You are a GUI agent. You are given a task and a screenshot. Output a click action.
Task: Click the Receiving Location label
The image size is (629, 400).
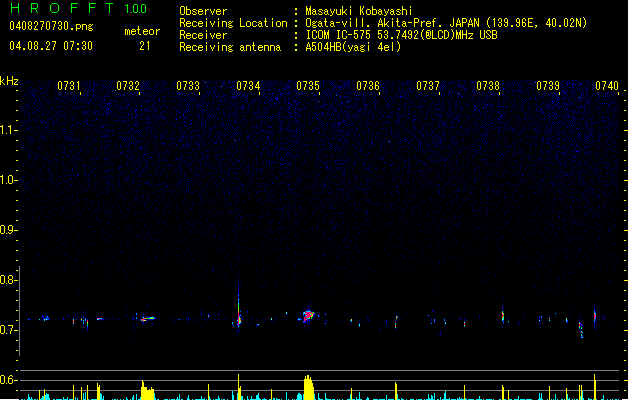[233, 23]
